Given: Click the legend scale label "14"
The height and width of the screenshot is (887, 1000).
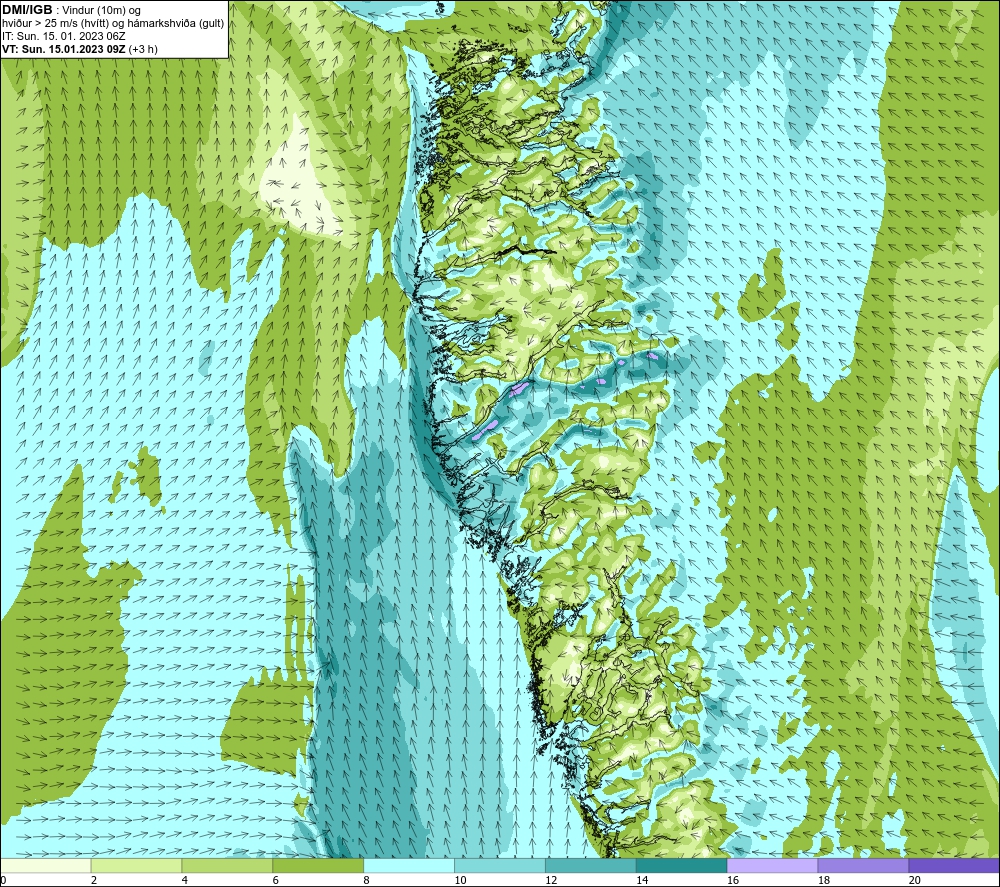Looking at the screenshot, I should (x=642, y=880).
